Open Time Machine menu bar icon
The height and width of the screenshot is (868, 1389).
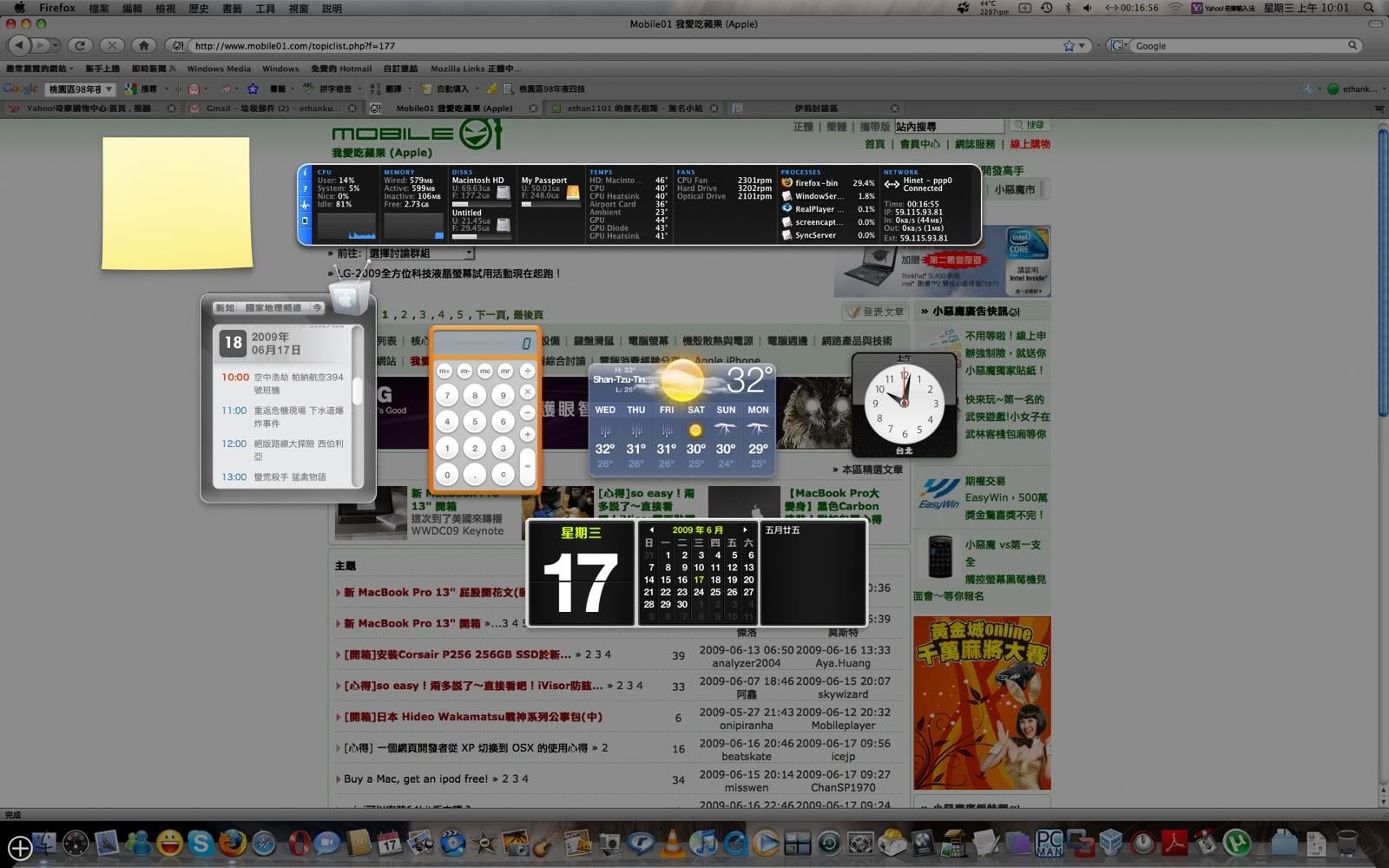pos(1047,8)
